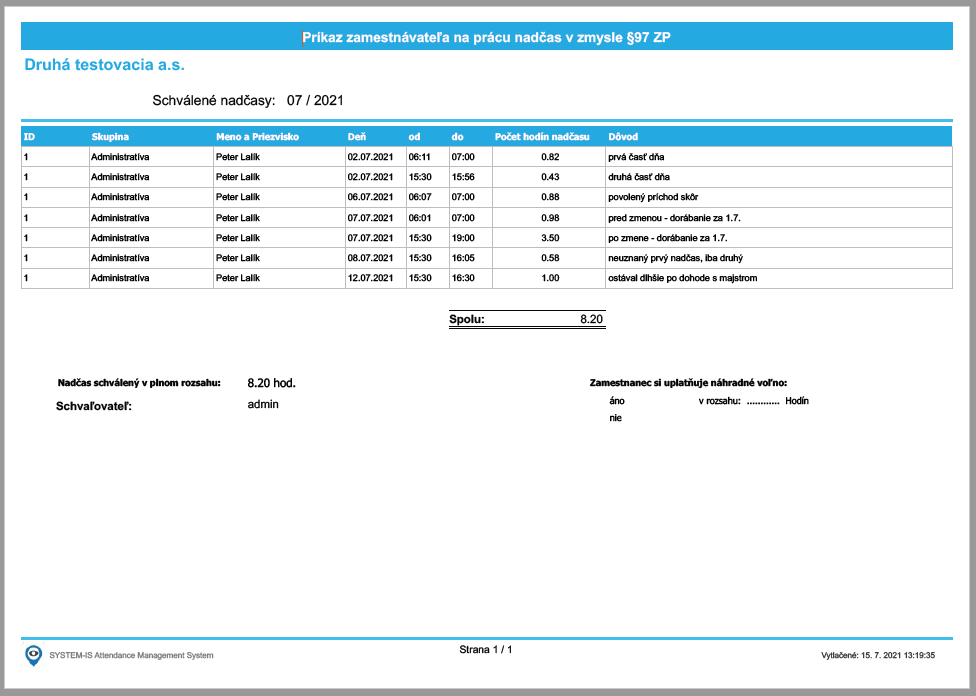Click the date '12.07.2021'
This screenshot has height=696, width=976.
click(x=370, y=278)
